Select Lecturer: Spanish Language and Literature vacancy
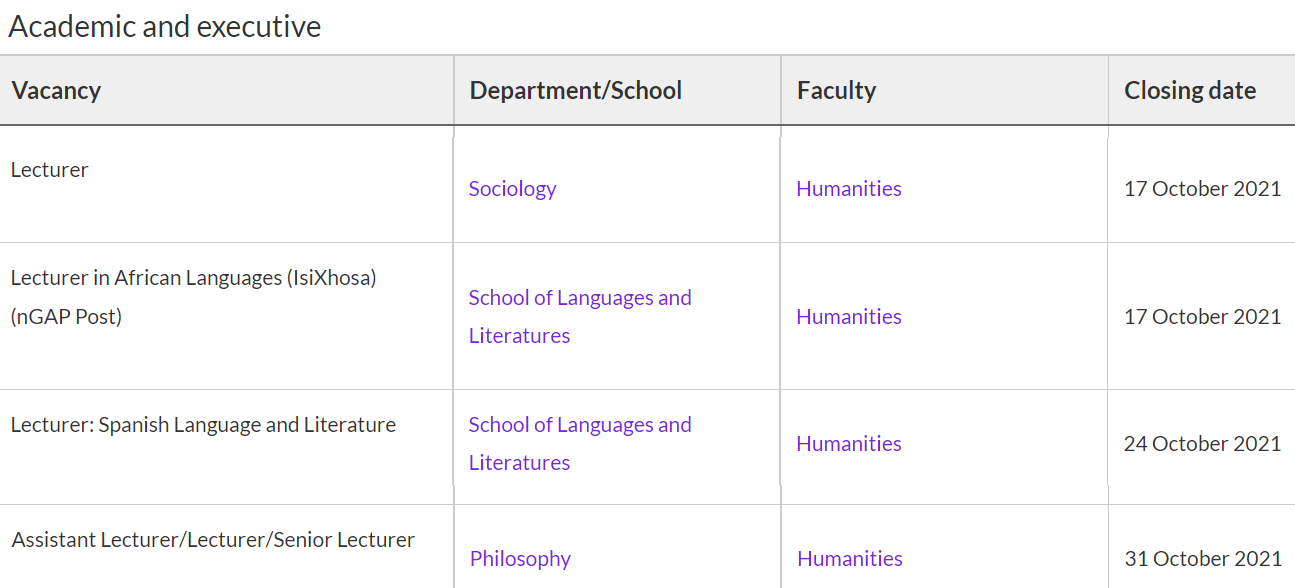This screenshot has width=1295, height=588. pyautogui.click(x=203, y=425)
